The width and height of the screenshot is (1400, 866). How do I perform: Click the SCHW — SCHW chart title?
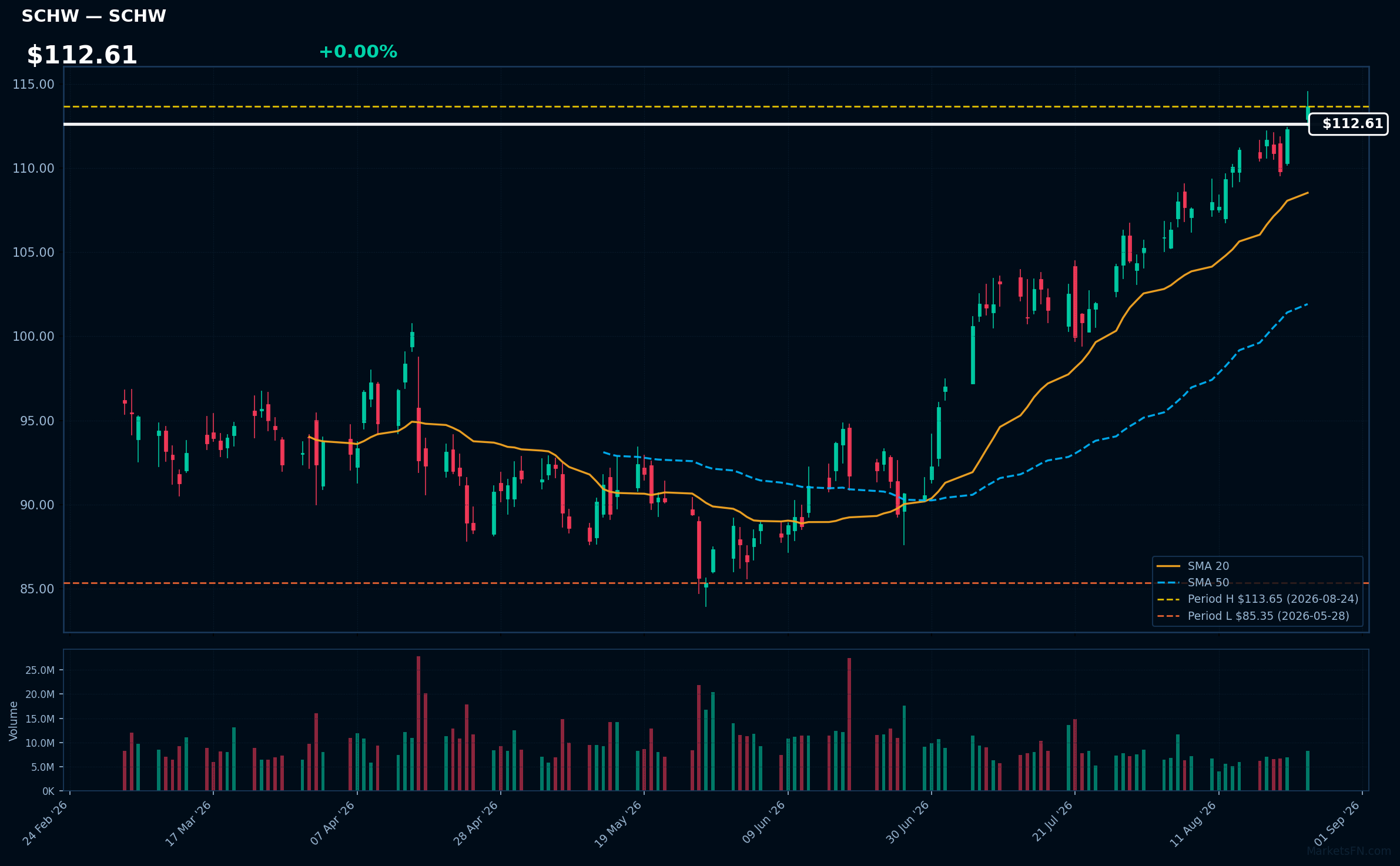(94, 16)
